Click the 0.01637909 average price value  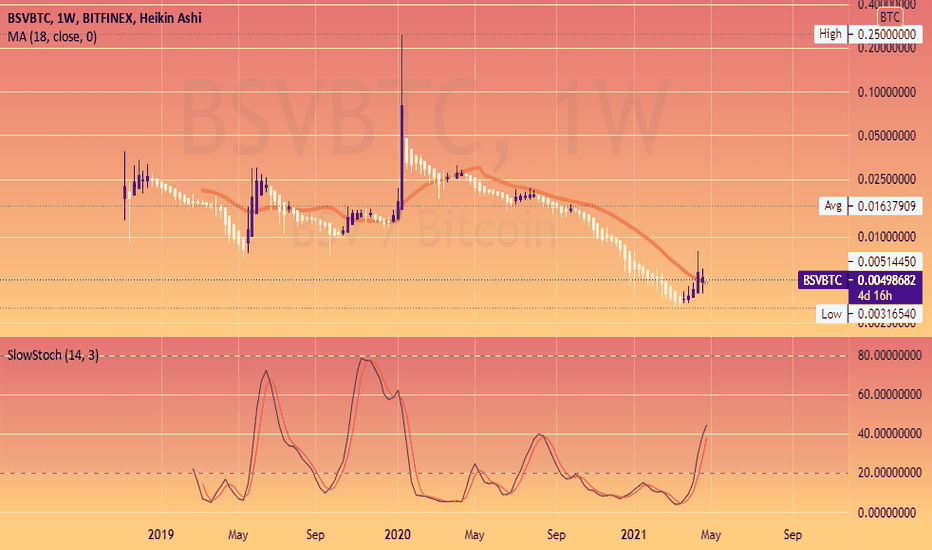(886, 206)
